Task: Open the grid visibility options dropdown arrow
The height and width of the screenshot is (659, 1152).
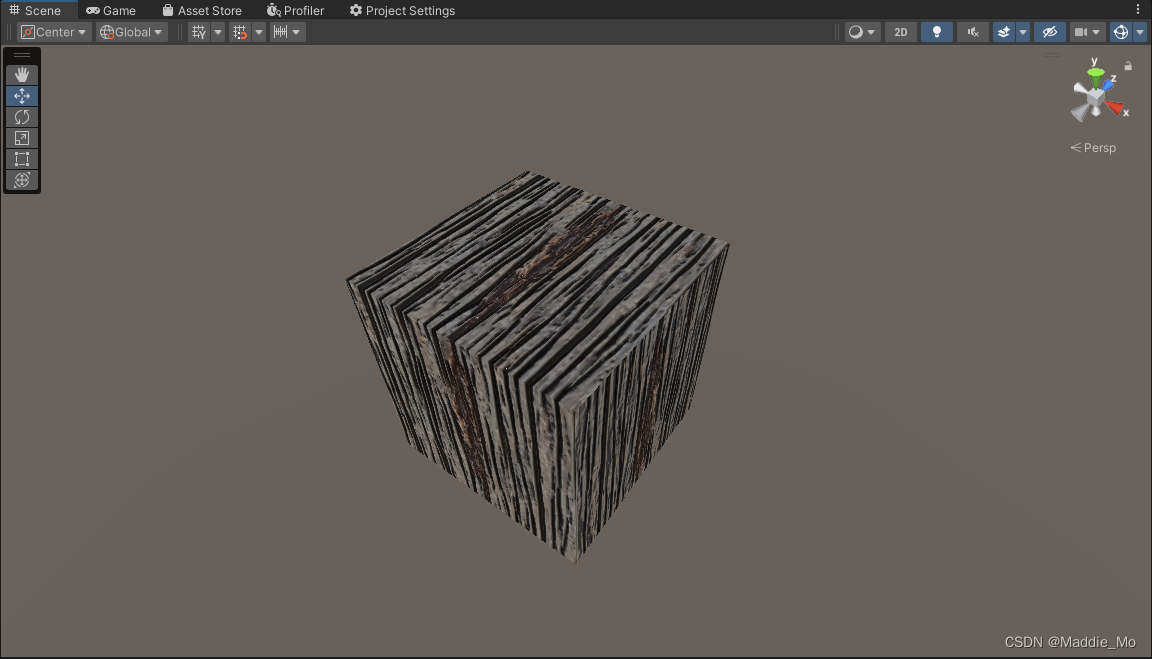Action: [x=217, y=32]
